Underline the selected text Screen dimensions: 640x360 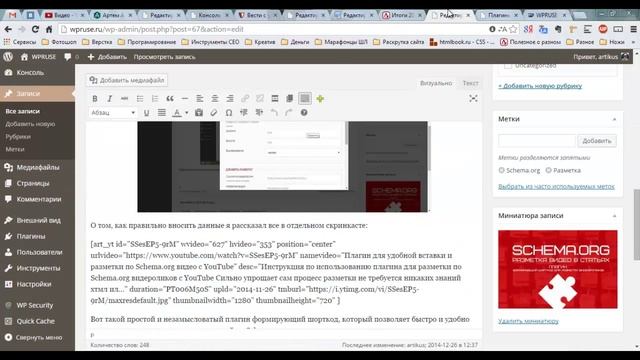147,113
